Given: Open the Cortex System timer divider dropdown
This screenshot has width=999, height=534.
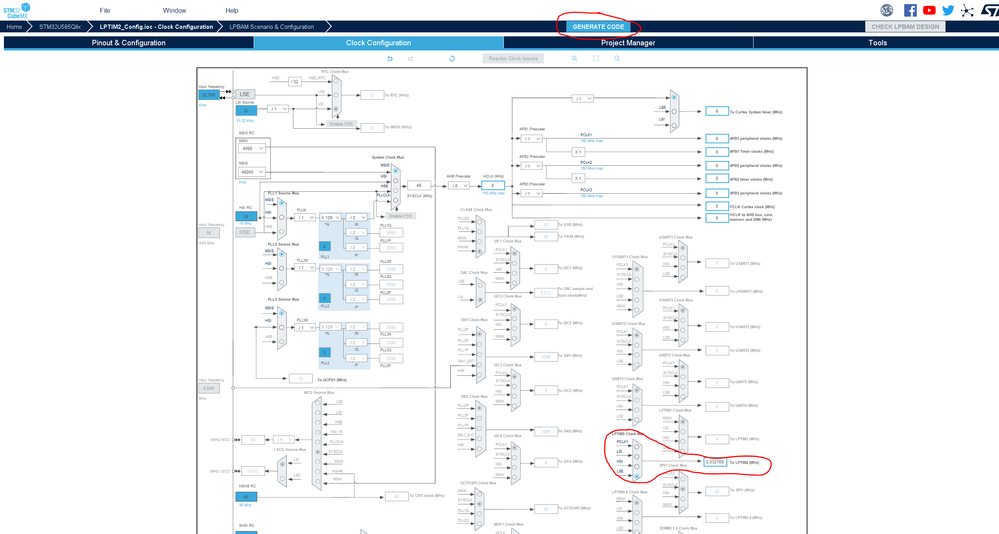Looking at the screenshot, I should tap(582, 99).
